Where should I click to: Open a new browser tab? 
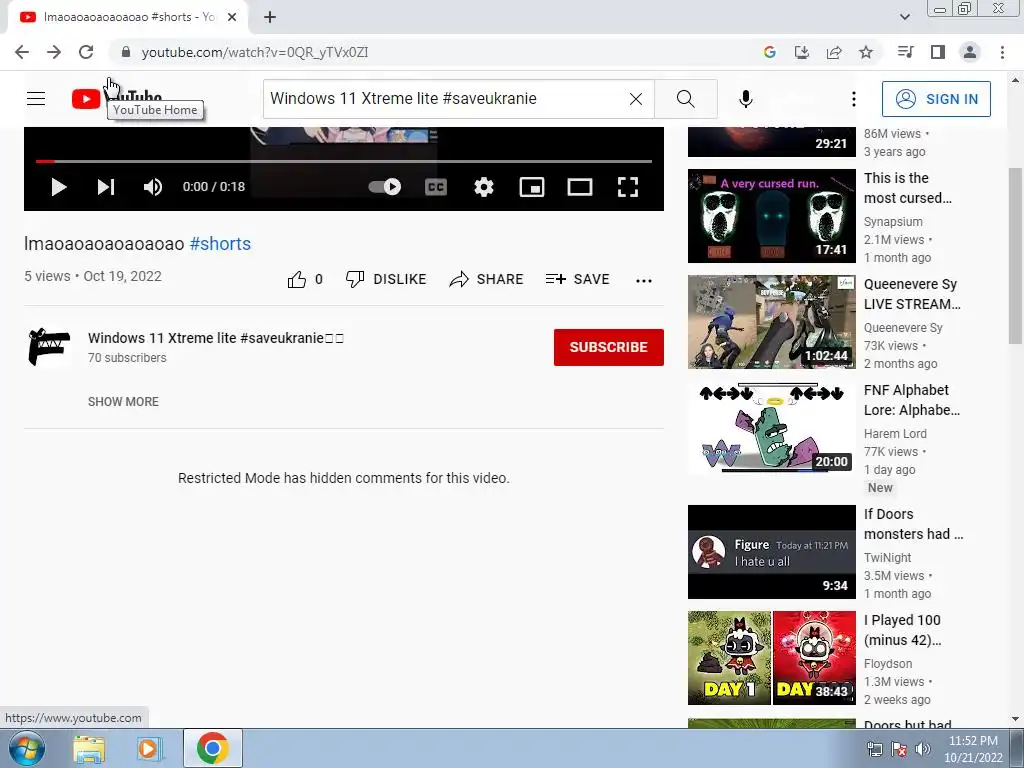click(270, 17)
